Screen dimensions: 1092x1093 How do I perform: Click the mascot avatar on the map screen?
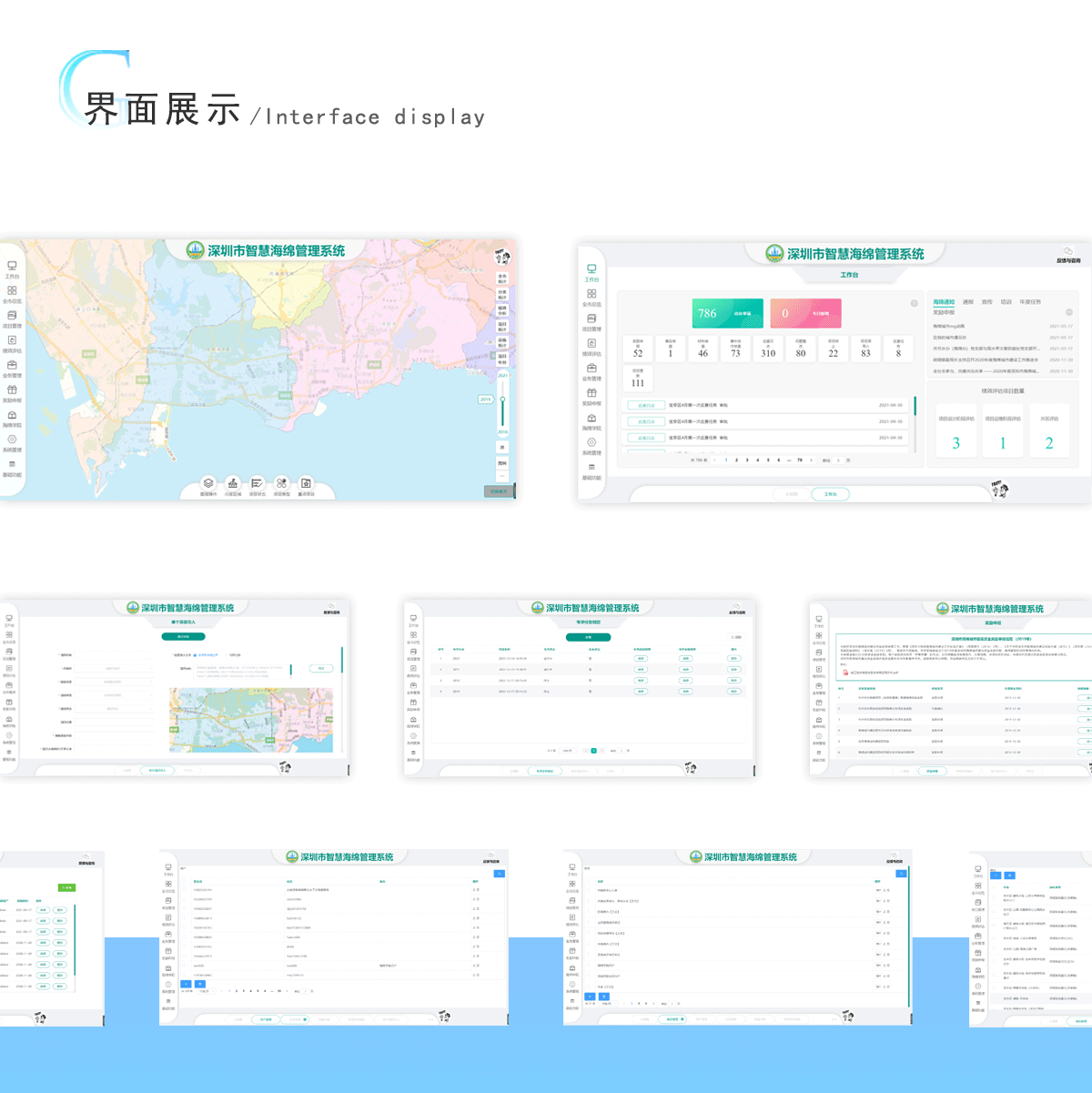[502, 257]
